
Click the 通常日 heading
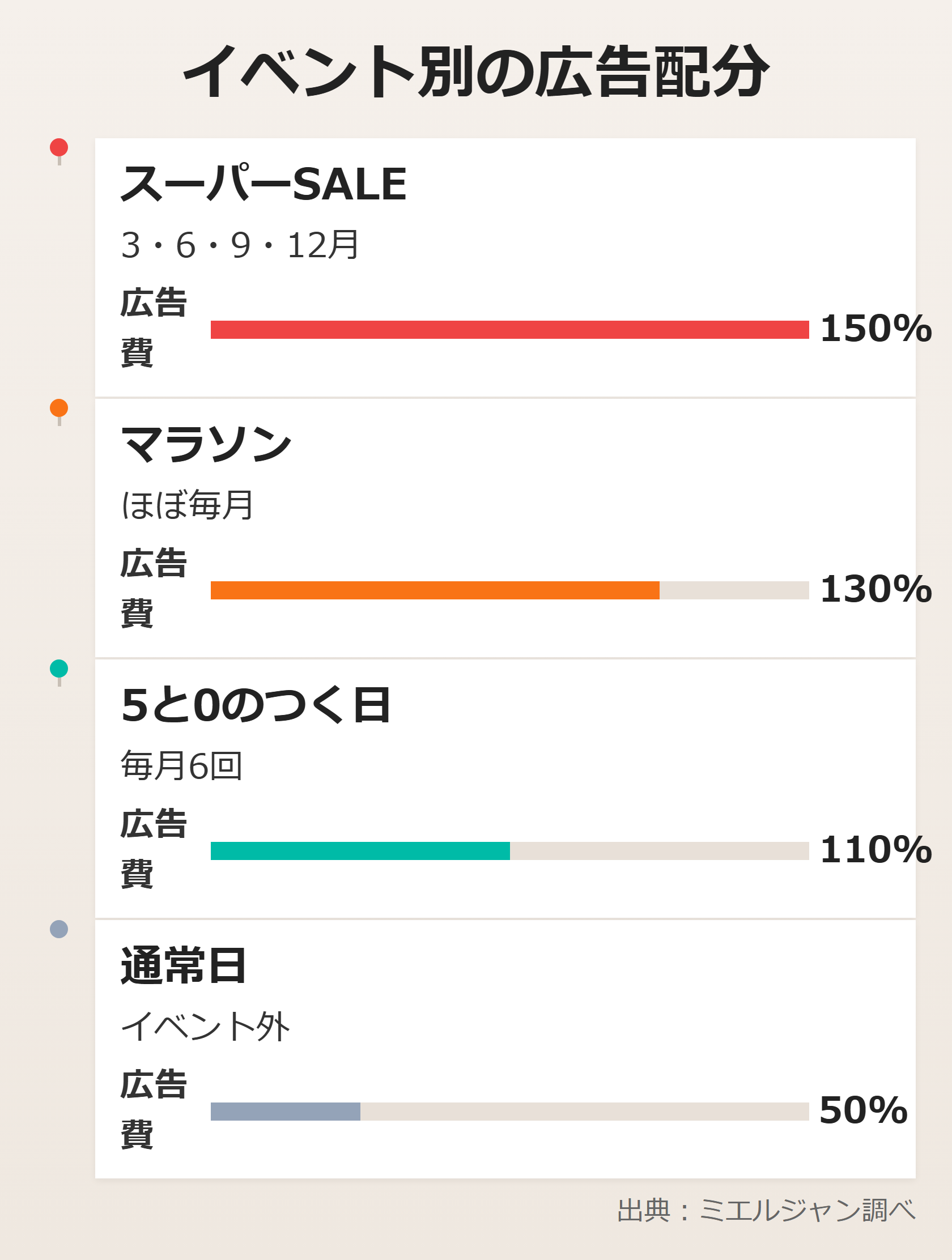(183, 965)
